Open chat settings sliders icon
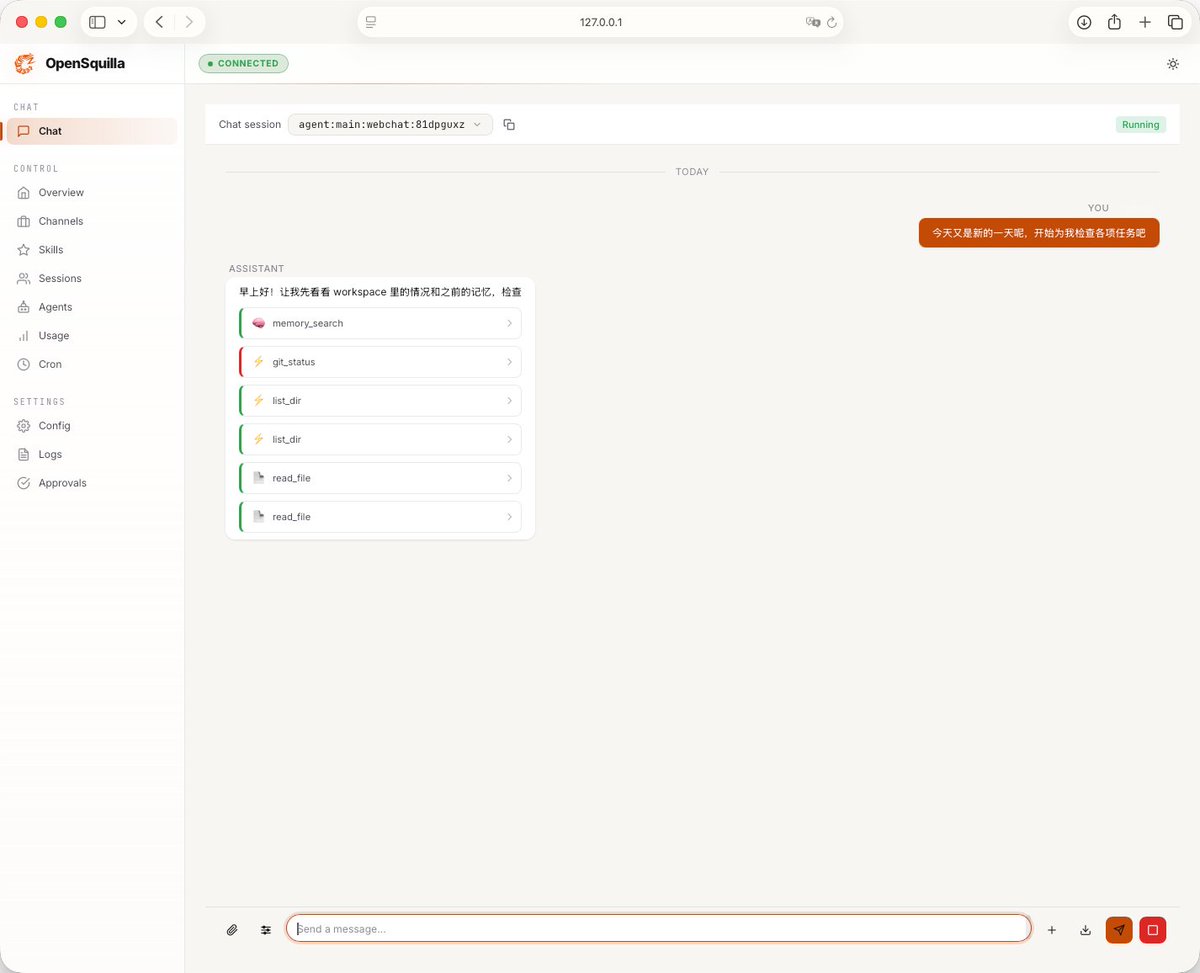Image resolution: width=1200 pixels, height=973 pixels. click(x=266, y=929)
